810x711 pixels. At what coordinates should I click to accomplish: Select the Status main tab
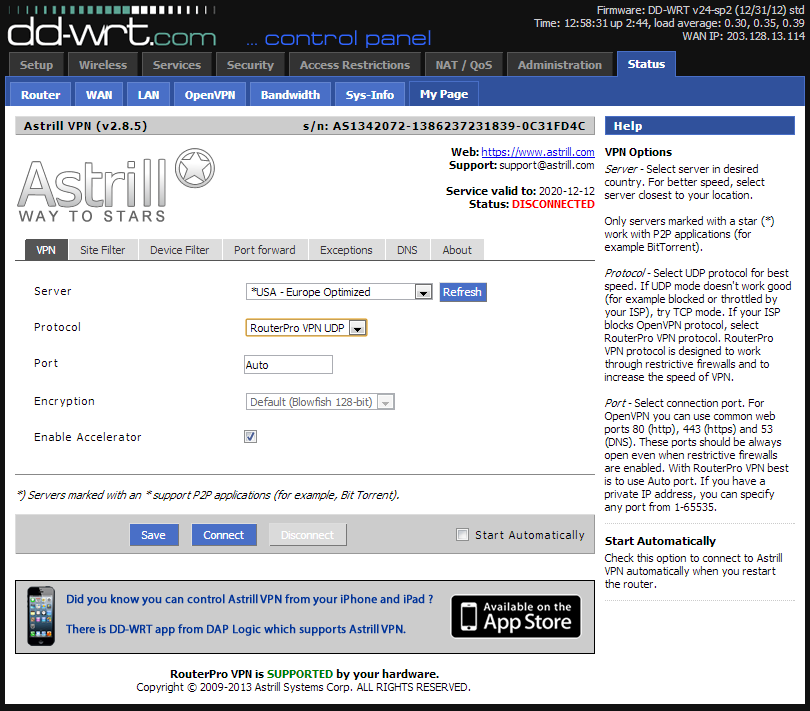point(646,64)
